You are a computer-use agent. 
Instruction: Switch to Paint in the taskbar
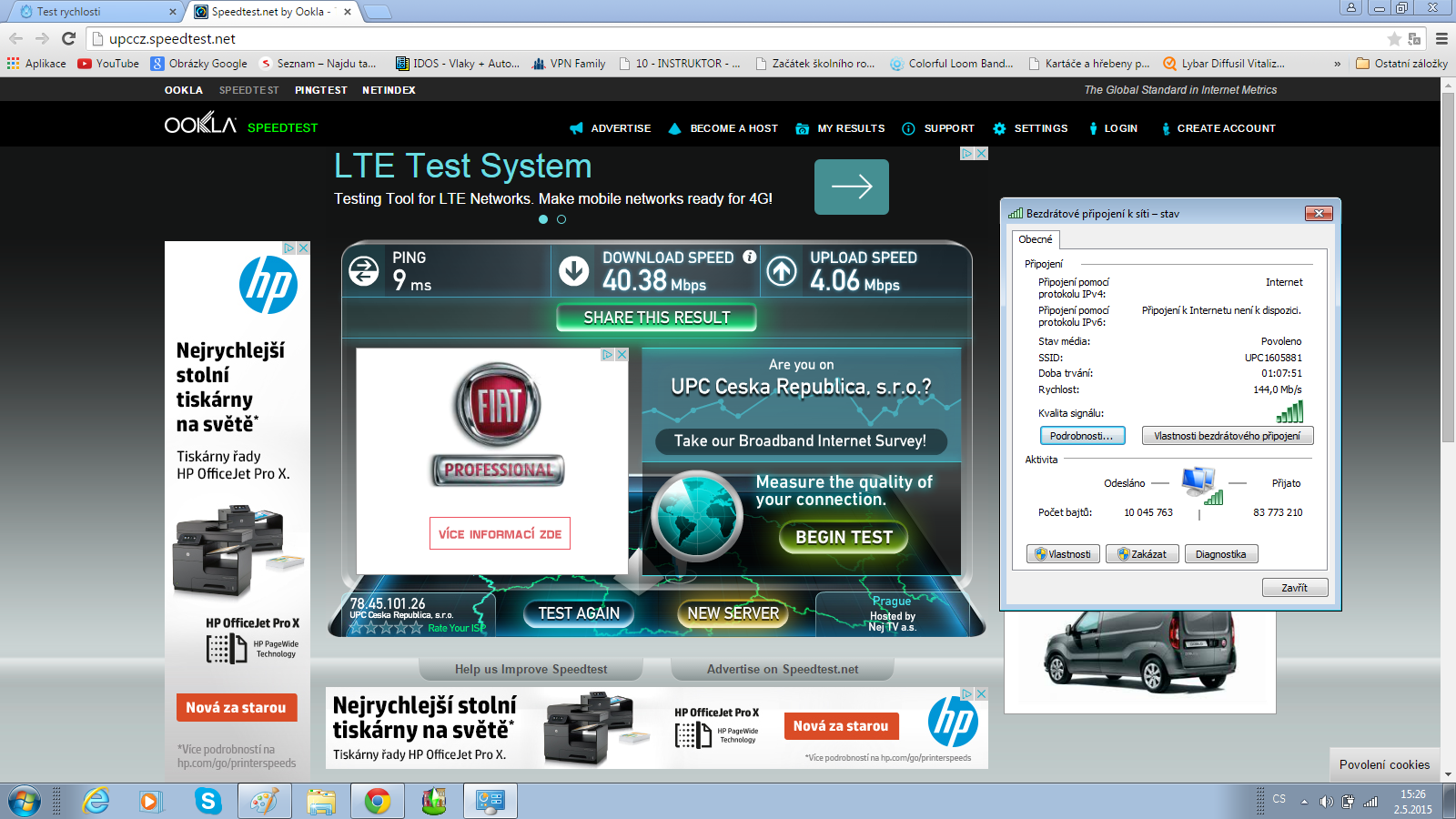pyautogui.click(x=265, y=801)
